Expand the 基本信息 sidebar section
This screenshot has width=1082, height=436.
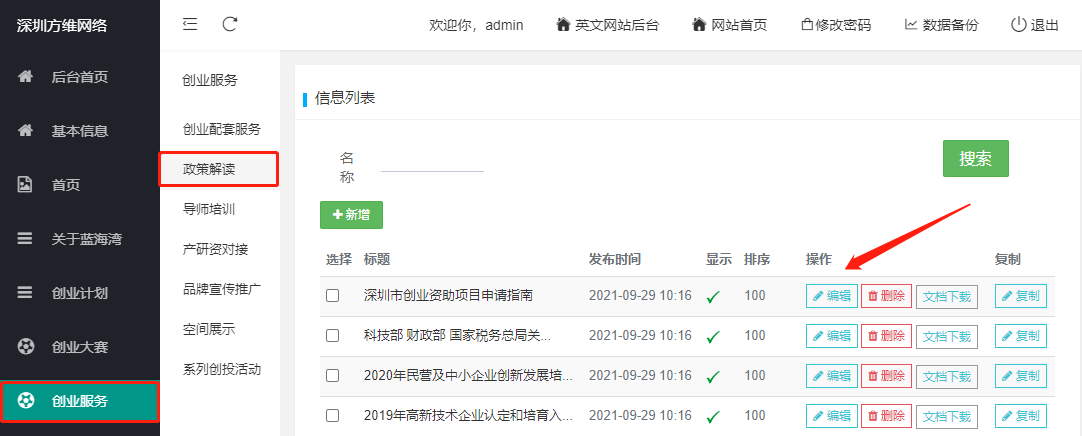tap(80, 131)
